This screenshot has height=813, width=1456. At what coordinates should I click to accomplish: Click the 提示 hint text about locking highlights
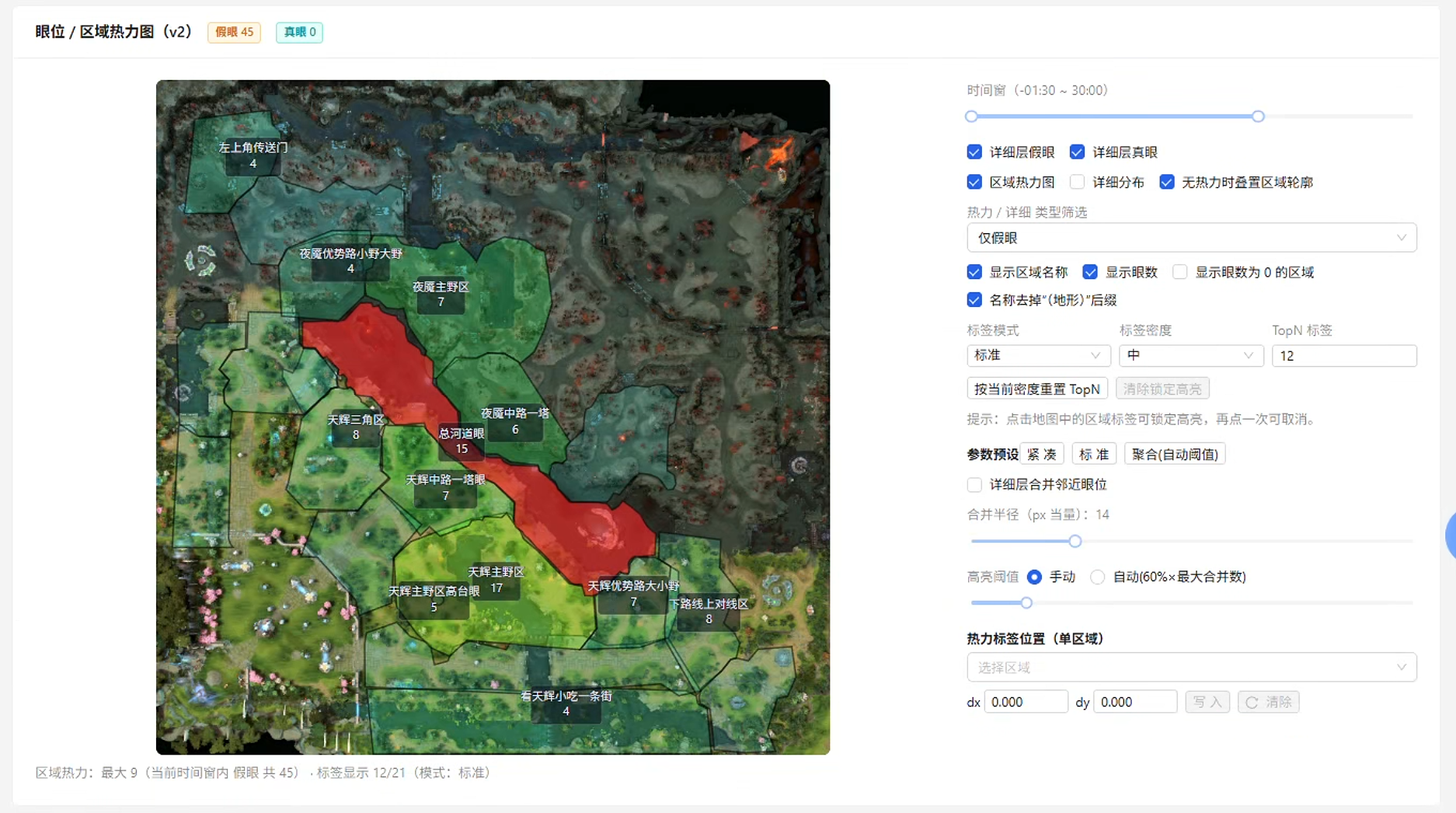(x=1142, y=420)
